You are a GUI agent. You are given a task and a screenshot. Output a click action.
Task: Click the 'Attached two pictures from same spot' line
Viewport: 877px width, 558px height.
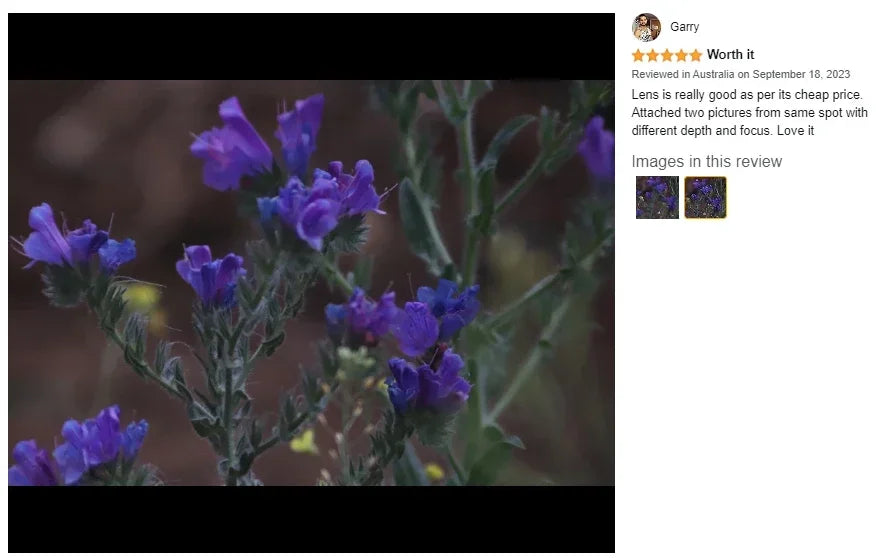[749, 112]
